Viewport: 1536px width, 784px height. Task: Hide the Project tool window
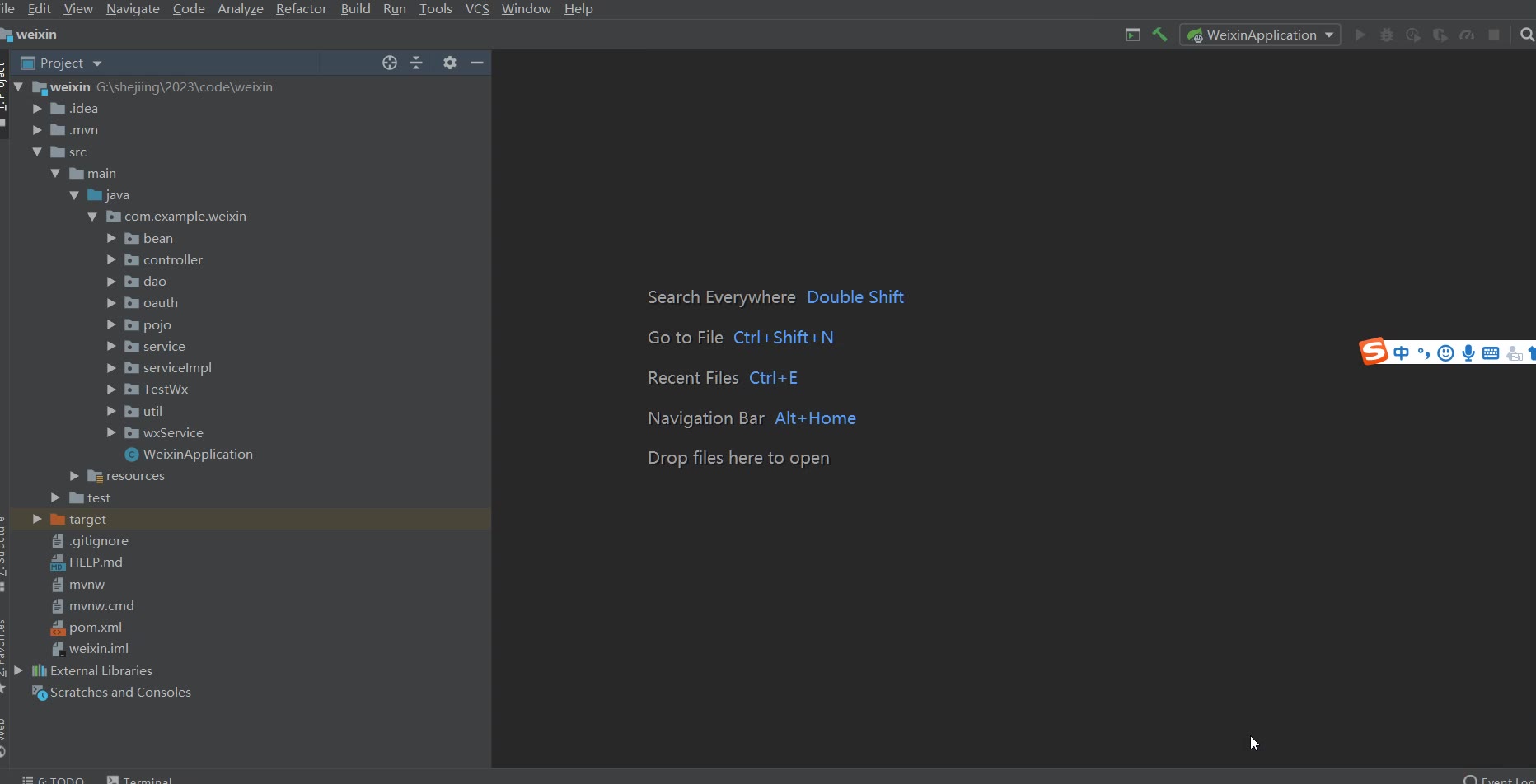point(476,63)
